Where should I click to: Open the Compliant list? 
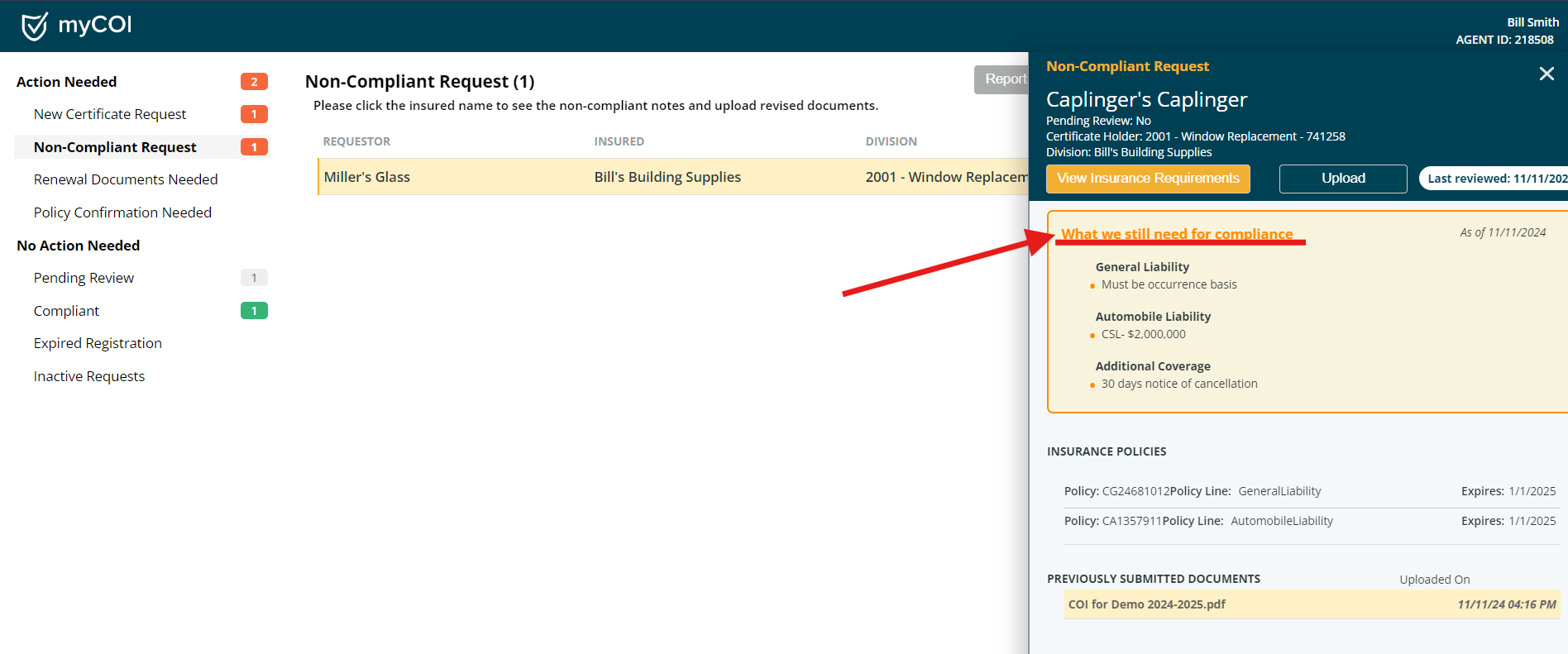66,311
